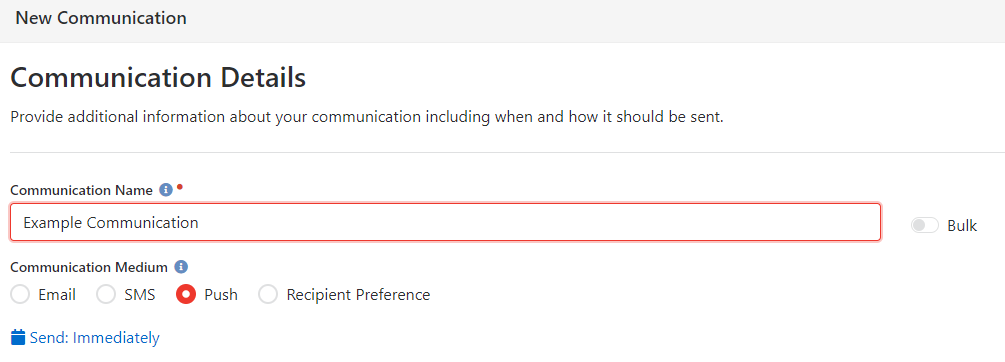Click the Bulk label text

click(962, 226)
